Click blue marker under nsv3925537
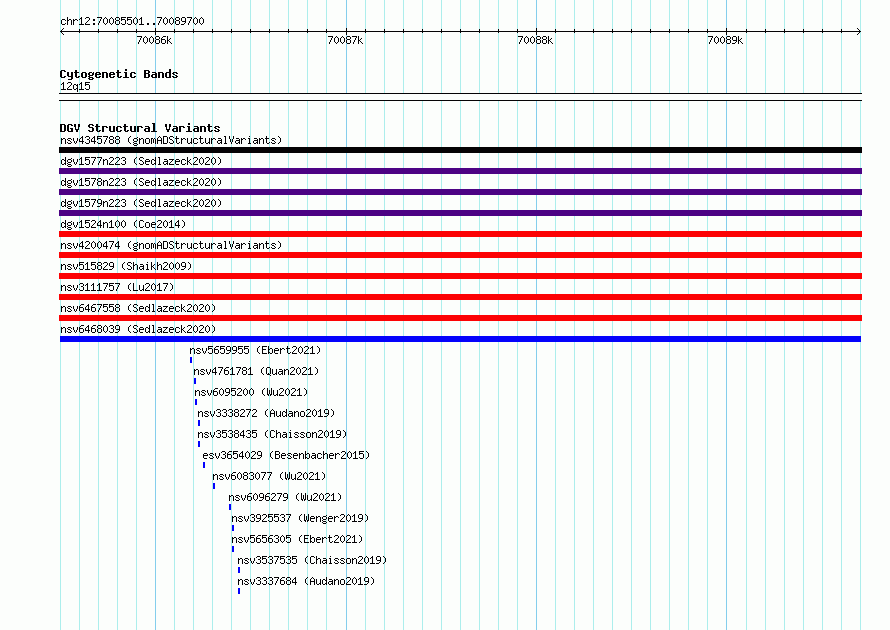The image size is (890, 630). pyautogui.click(x=233, y=528)
